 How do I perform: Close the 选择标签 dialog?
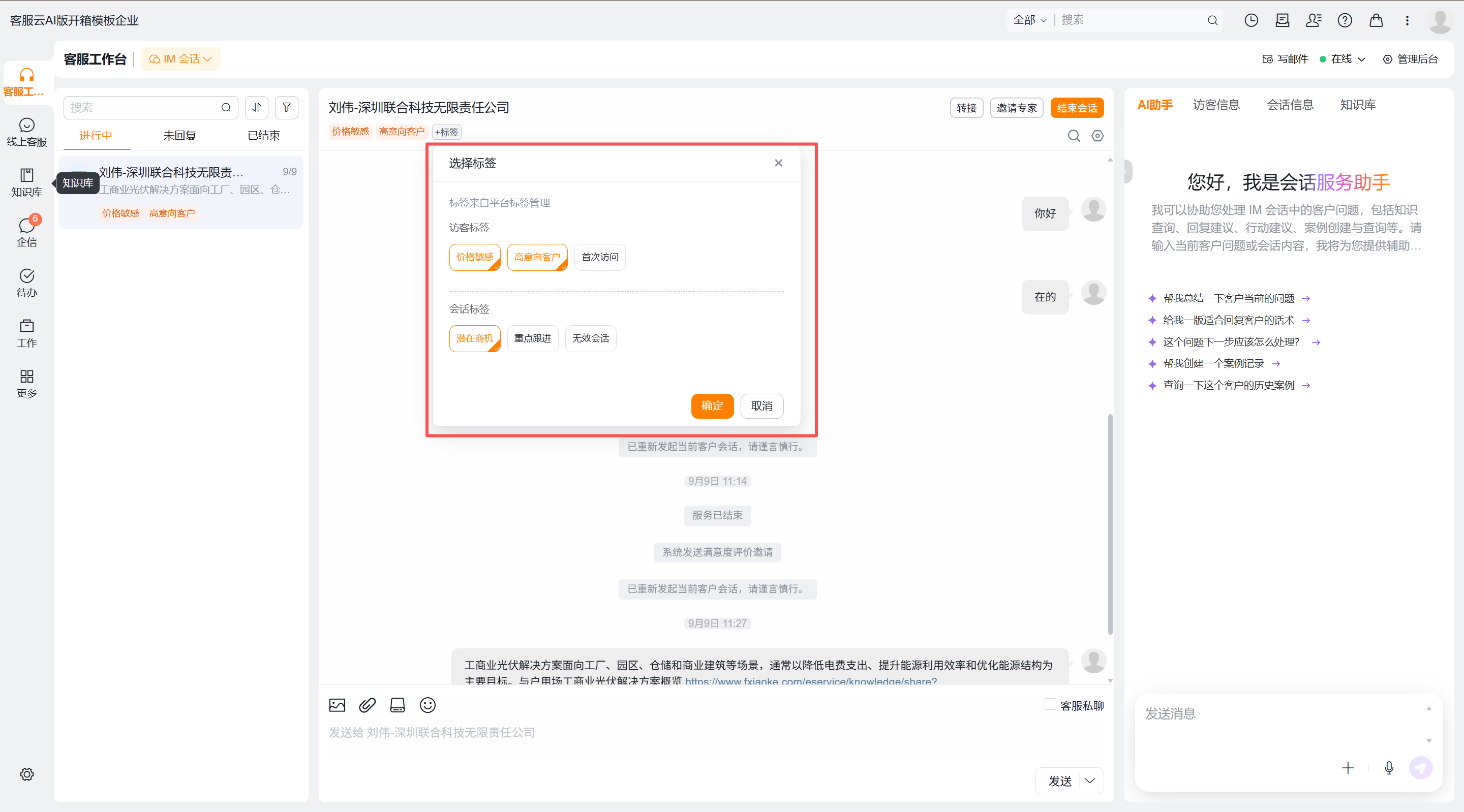pyautogui.click(x=778, y=164)
